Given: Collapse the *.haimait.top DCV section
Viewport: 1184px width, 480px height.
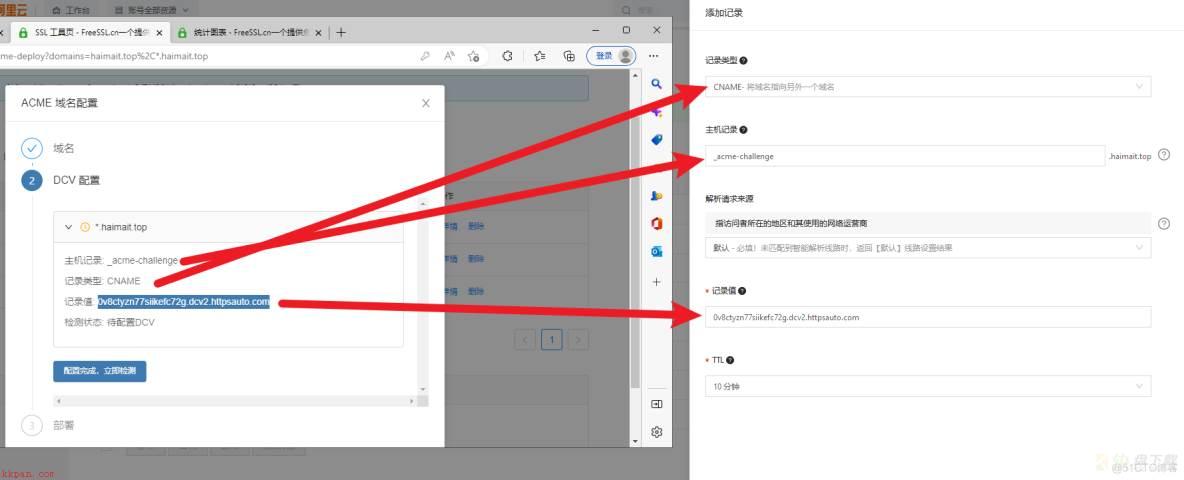Looking at the screenshot, I should tap(69, 226).
